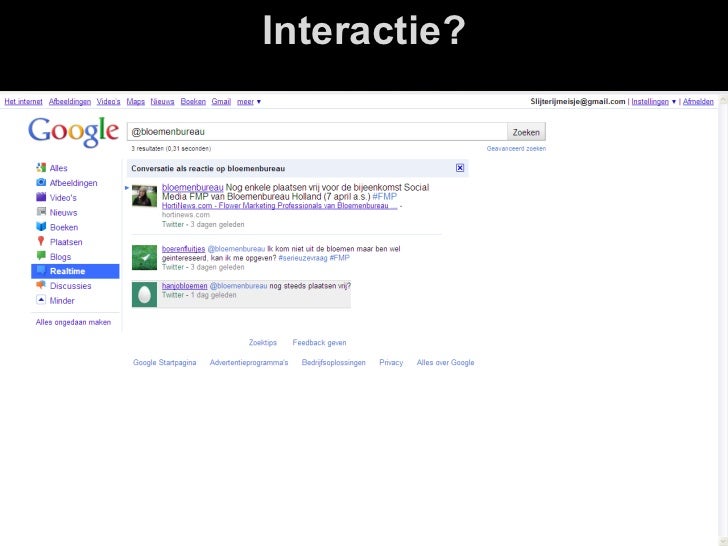The image size is (728, 546).
Task: Select Afbeeldingen filter in the sidebar
Action: tap(73, 183)
